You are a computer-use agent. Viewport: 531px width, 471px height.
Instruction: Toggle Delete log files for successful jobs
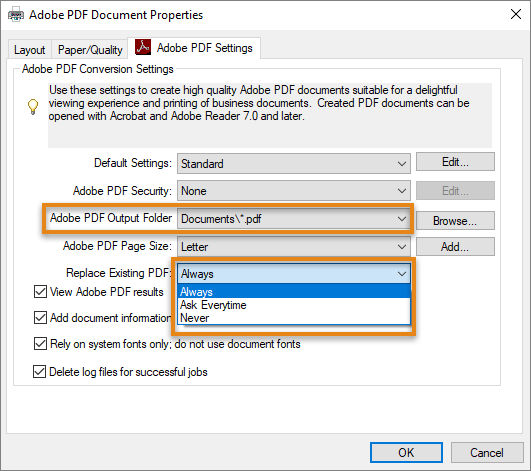(x=40, y=371)
